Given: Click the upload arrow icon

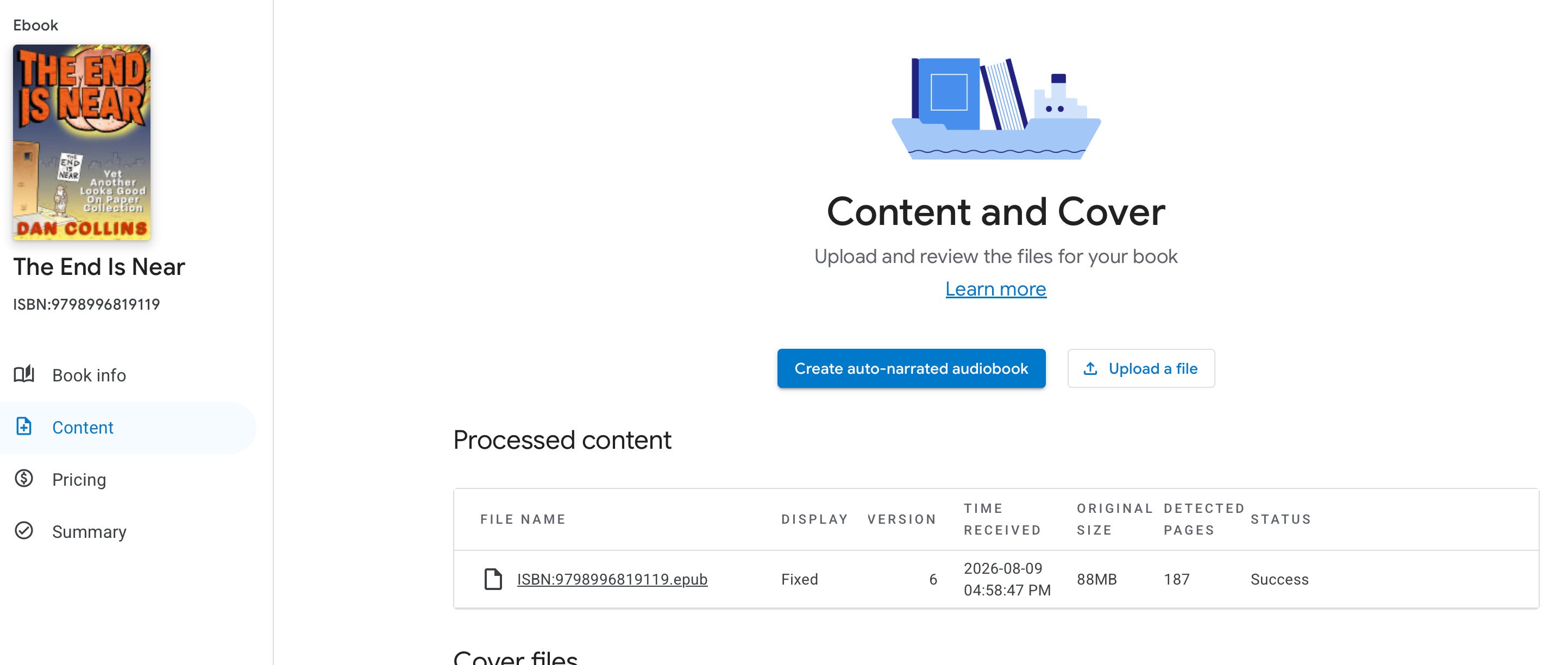Looking at the screenshot, I should (x=1090, y=369).
